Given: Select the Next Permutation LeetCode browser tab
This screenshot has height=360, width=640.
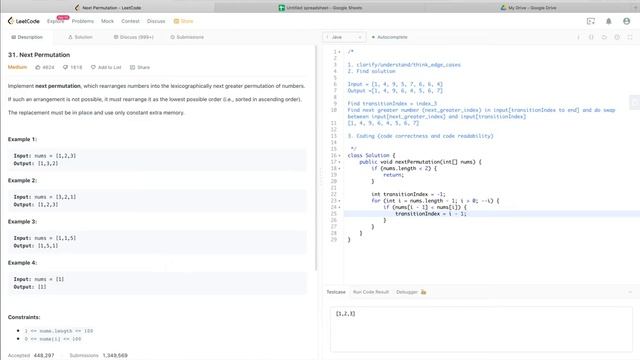Looking at the screenshot, I should (108, 8).
